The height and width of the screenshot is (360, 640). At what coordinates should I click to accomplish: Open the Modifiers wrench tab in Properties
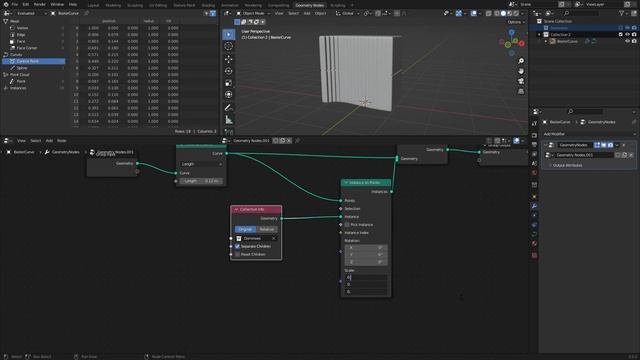(x=534, y=206)
